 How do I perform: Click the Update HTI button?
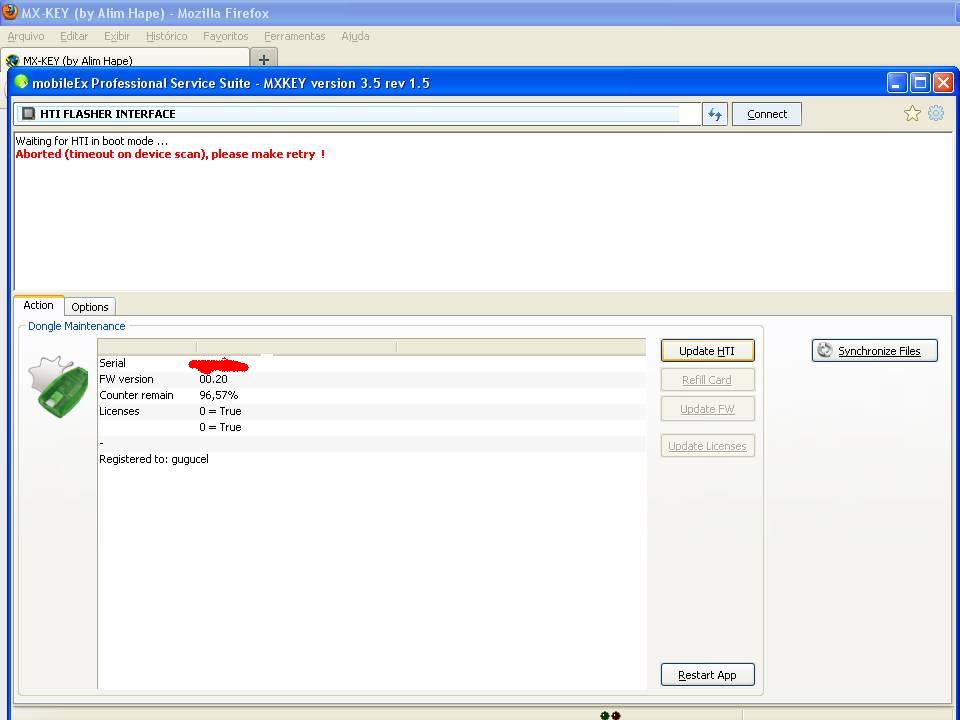(707, 351)
